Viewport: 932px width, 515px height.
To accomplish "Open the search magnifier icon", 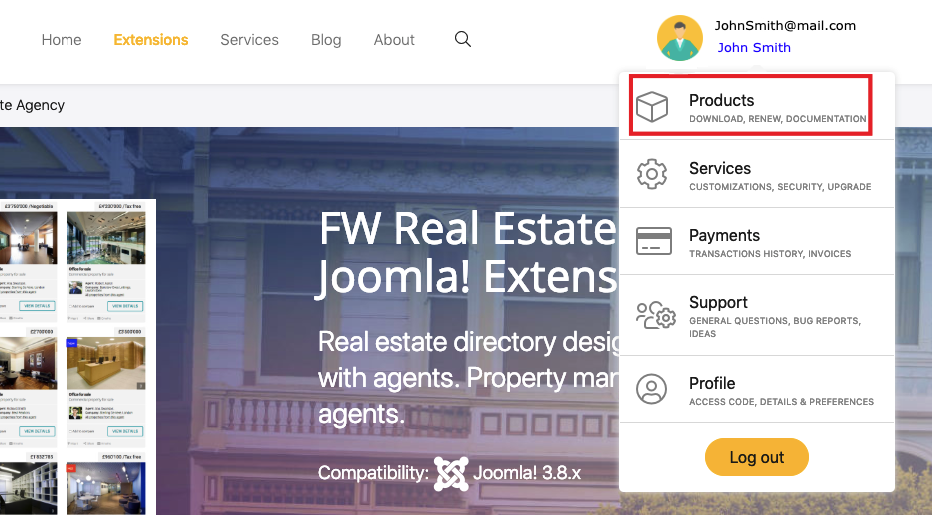I will pos(462,39).
